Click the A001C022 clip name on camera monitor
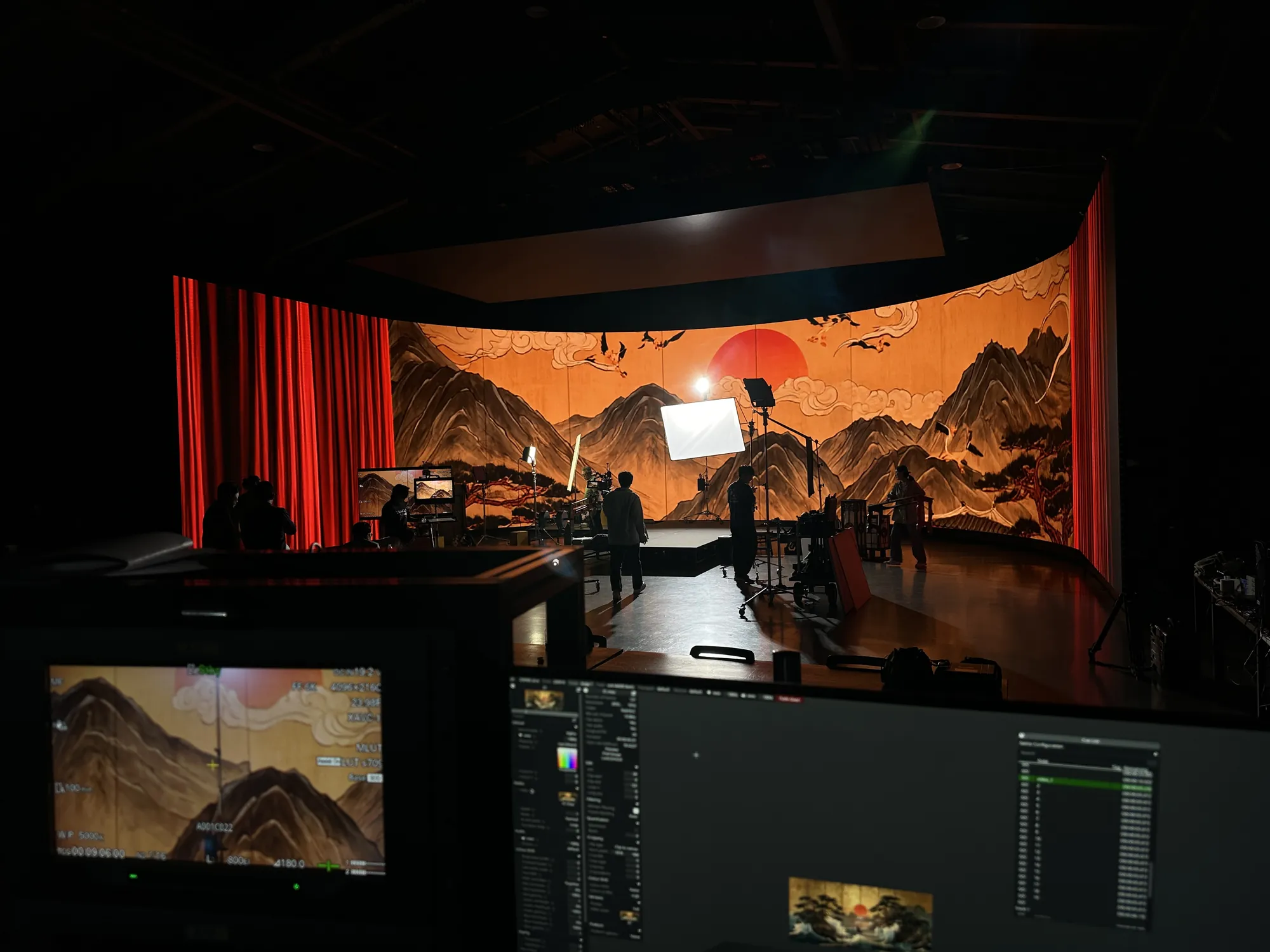The image size is (1270, 952). (x=214, y=827)
